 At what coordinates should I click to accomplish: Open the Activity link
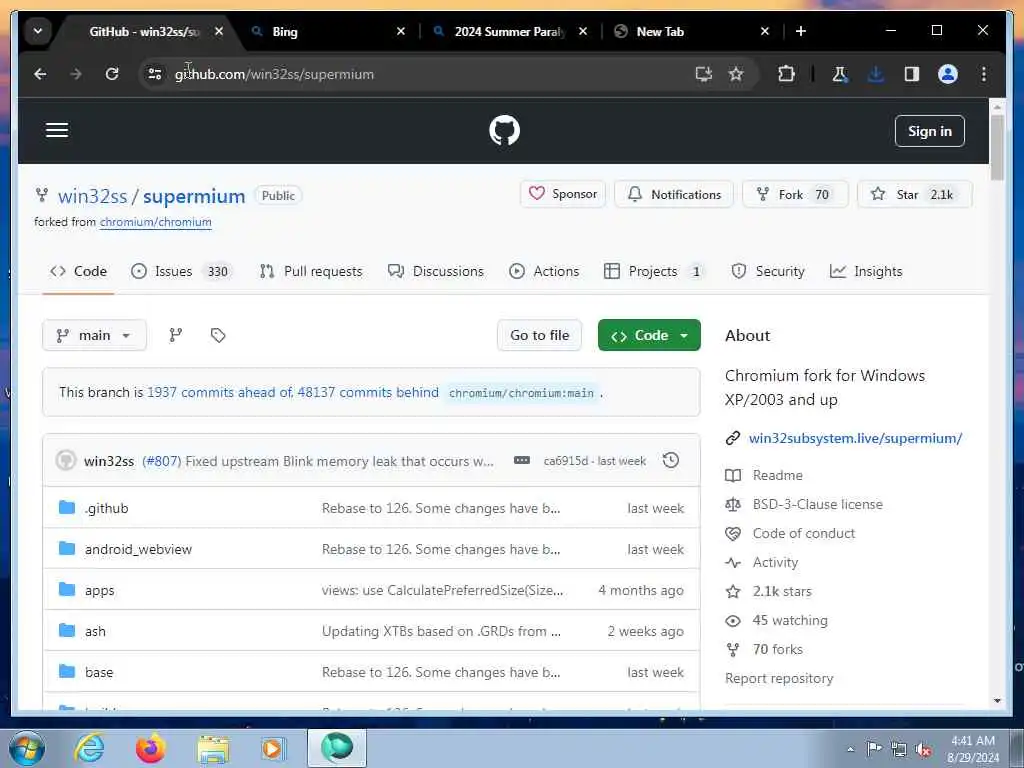click(775, 562)
